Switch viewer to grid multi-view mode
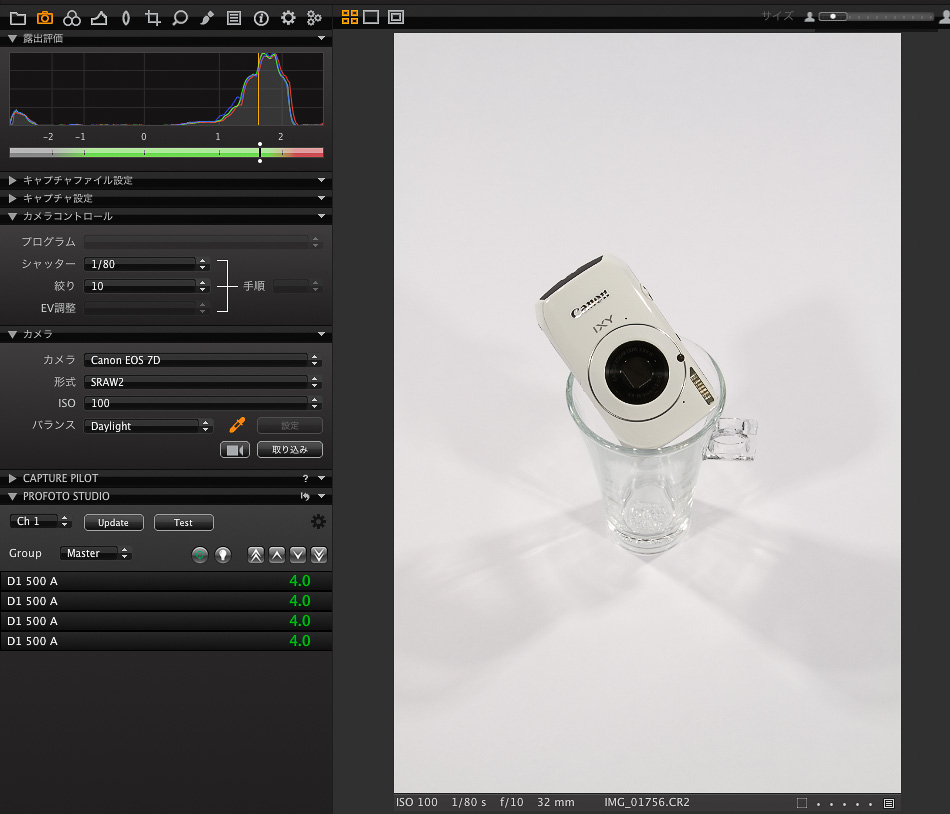Image resolution: width=950 pixels, height=814 pixels. [350, 17]
